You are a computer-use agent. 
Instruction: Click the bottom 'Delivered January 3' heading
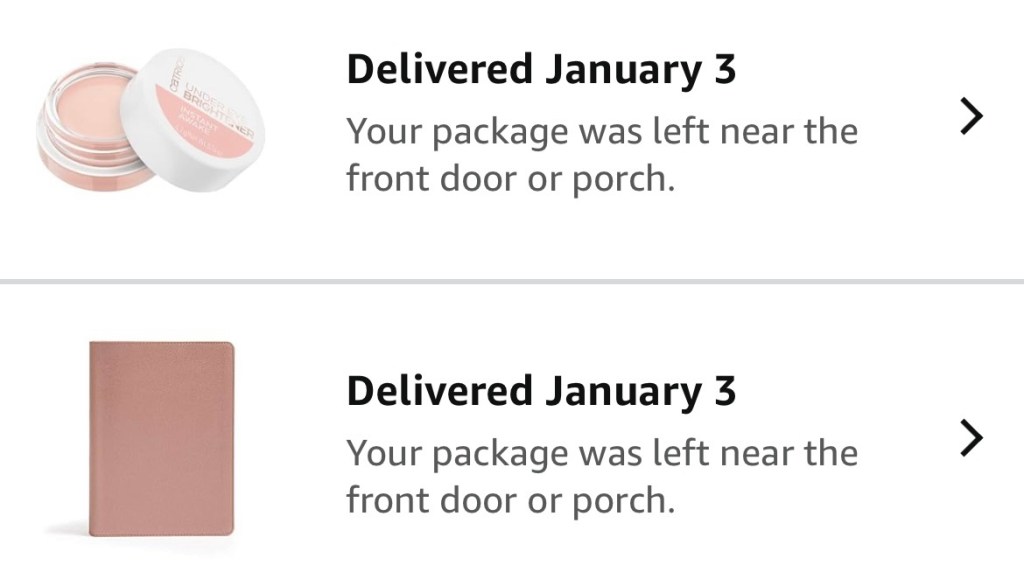point(540,391)
